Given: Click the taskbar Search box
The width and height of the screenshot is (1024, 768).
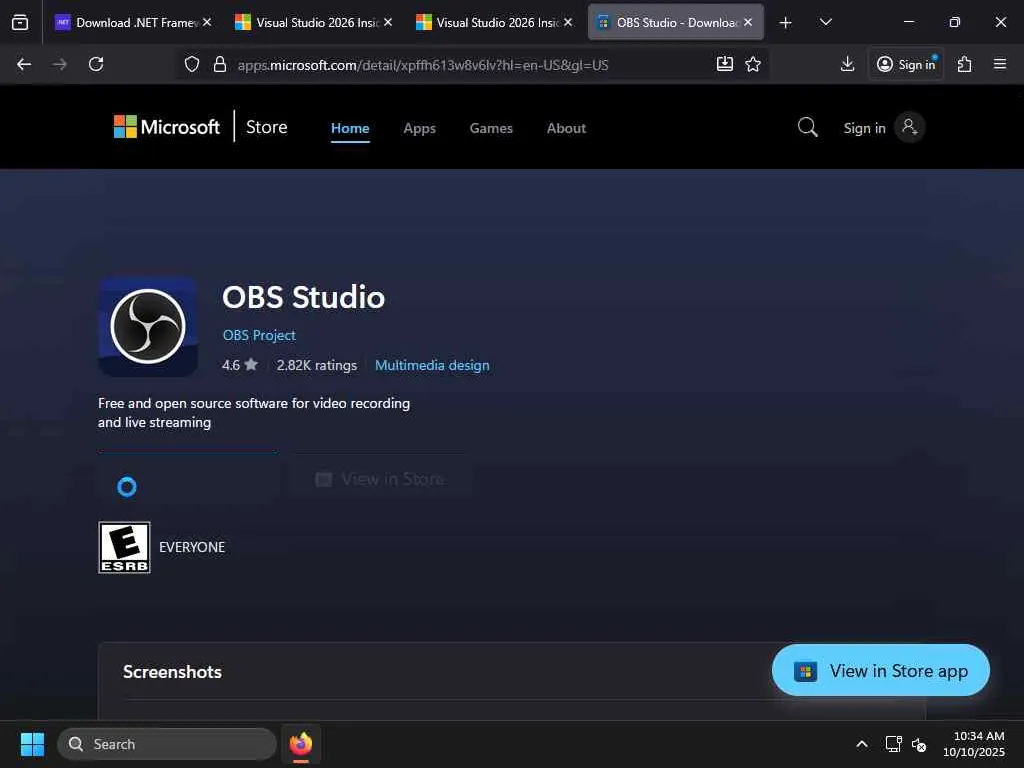Looking at the screenshot, I should click(x=167, y=744).
